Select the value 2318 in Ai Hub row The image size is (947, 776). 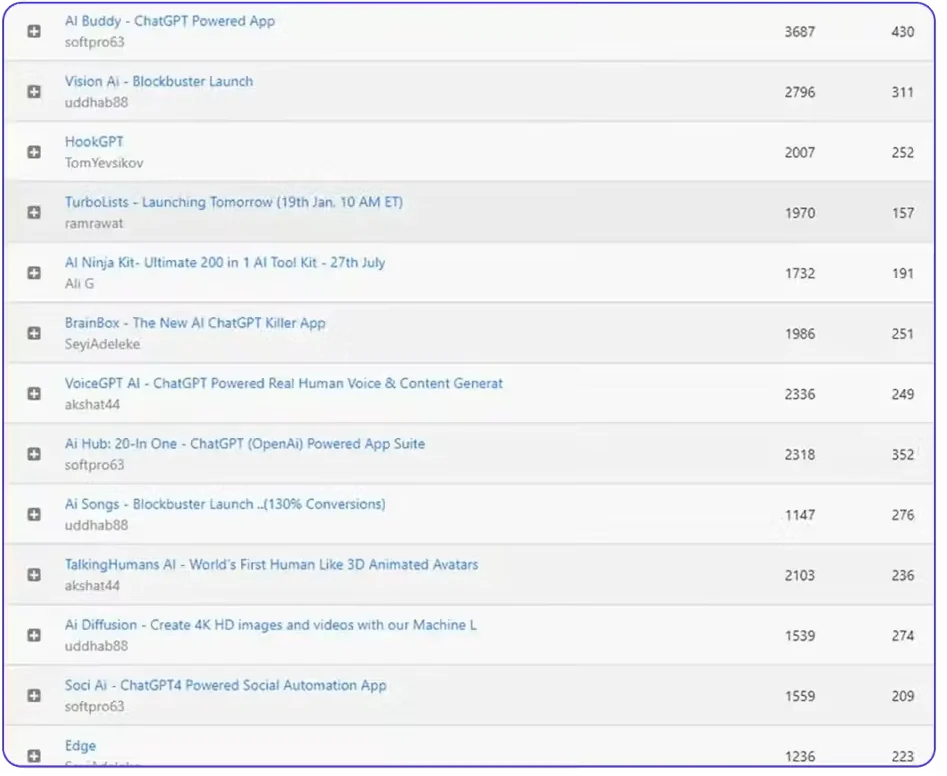[800, 455]
